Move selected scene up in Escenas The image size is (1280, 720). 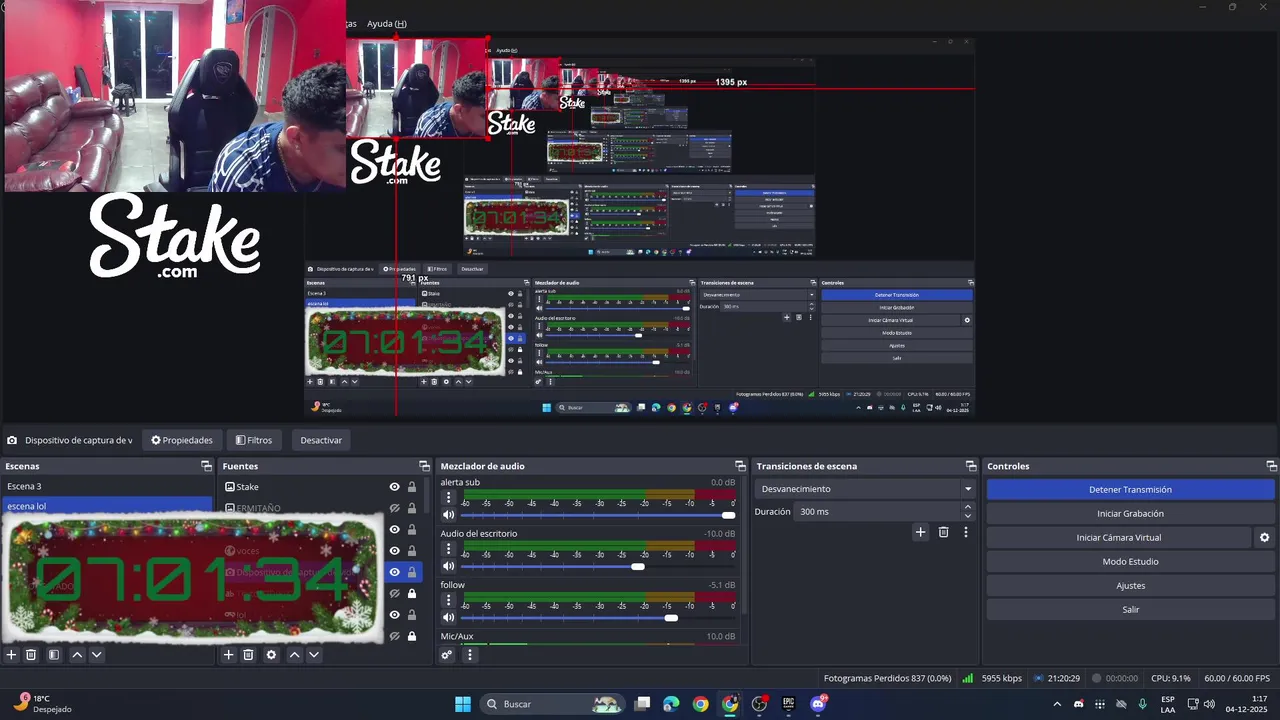tap(77, 655)
